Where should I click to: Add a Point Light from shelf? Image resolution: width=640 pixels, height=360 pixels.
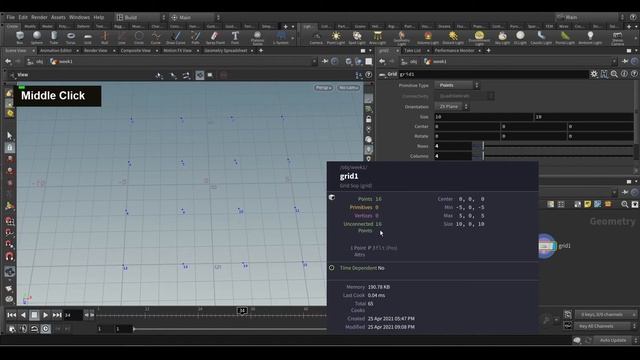336,38
